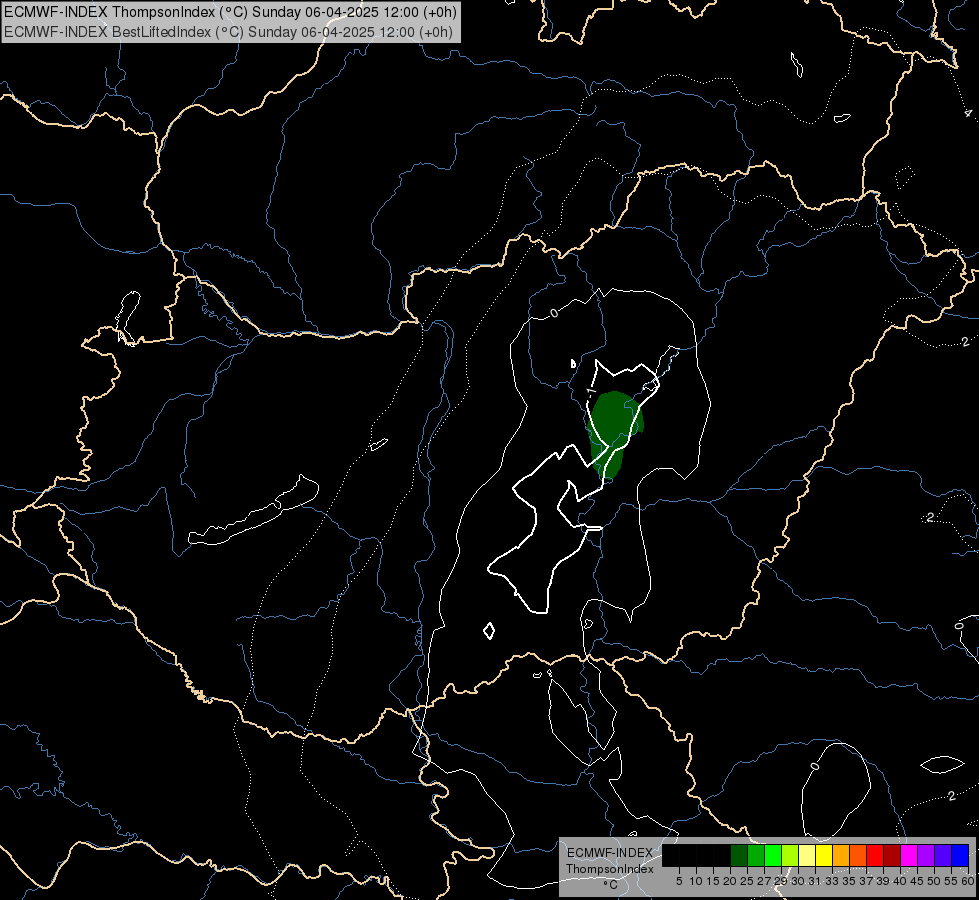Select the magenta 40–45 legend swatch

(909, 855)
